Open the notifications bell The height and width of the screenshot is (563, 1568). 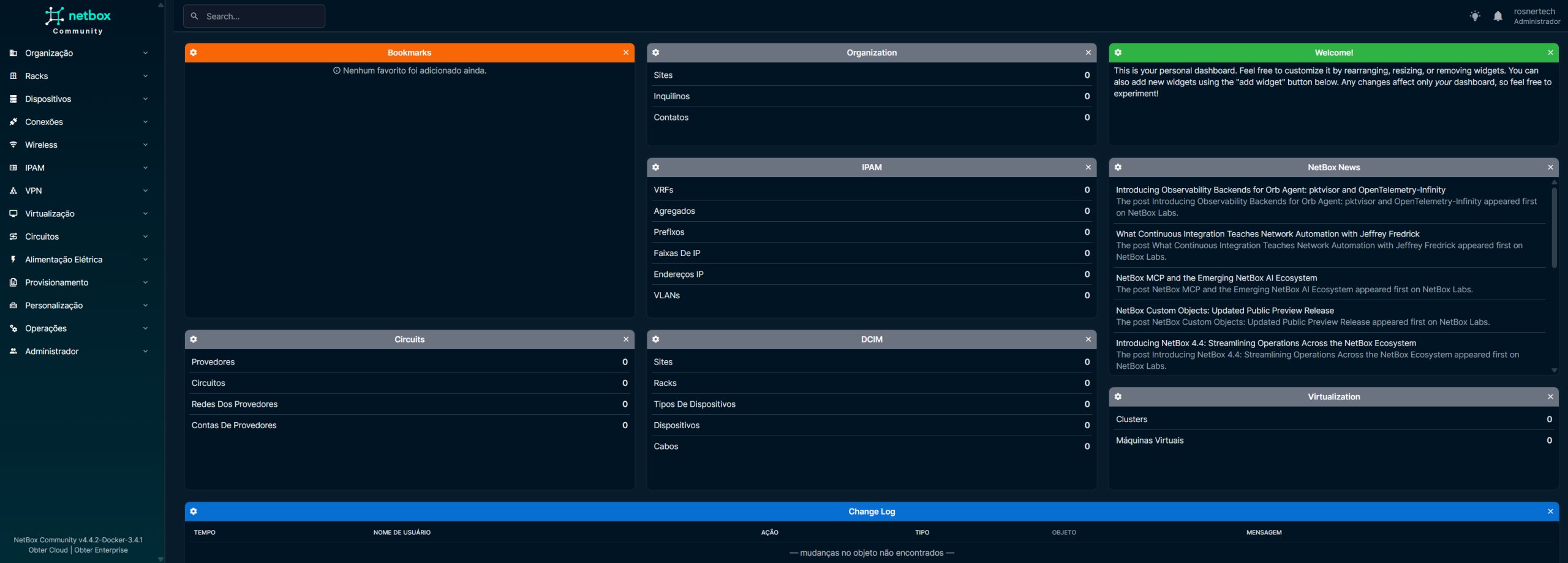tap(1498, 16)
